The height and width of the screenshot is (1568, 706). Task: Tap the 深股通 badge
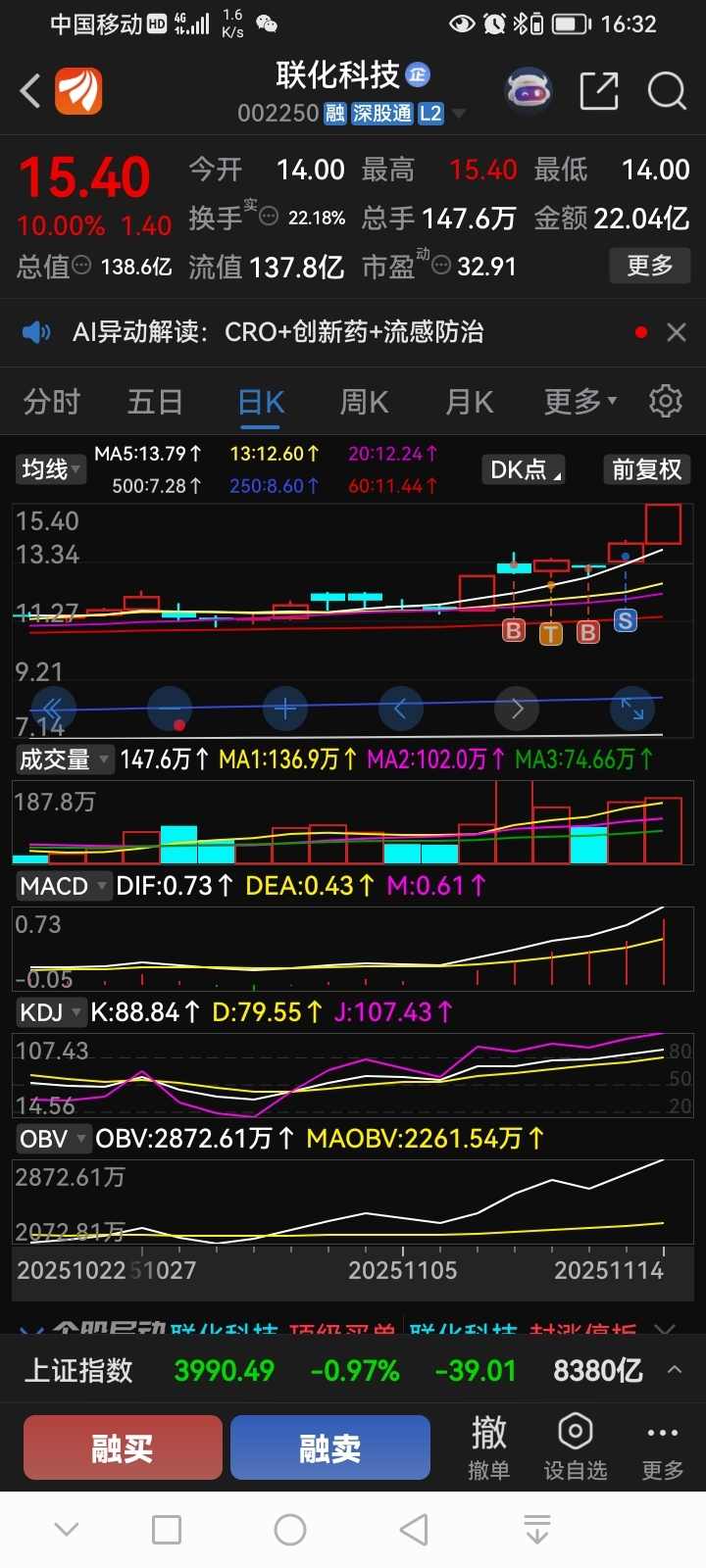[x=382, y=113]
